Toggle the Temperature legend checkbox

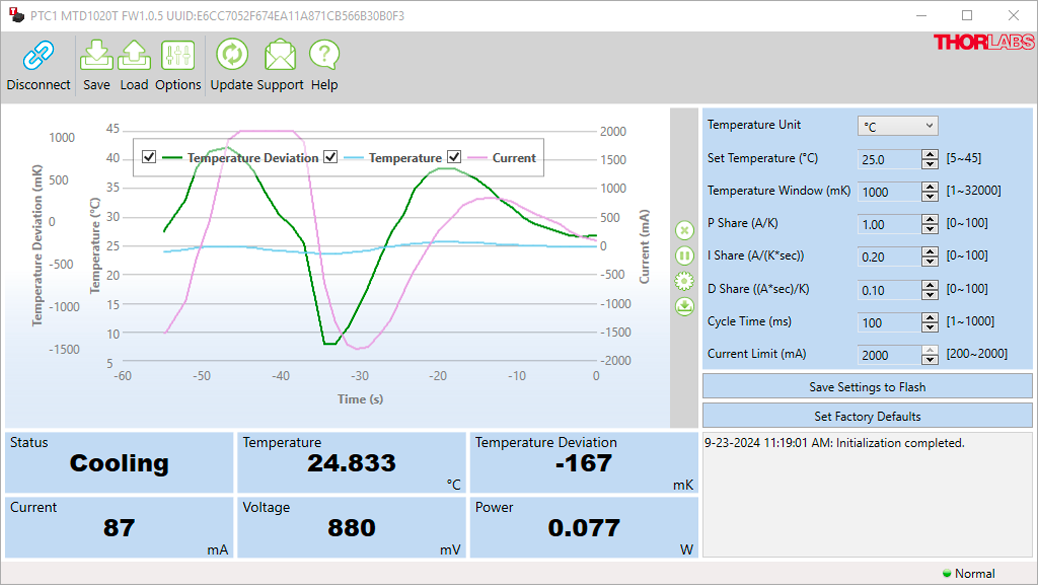coord(330,157)
